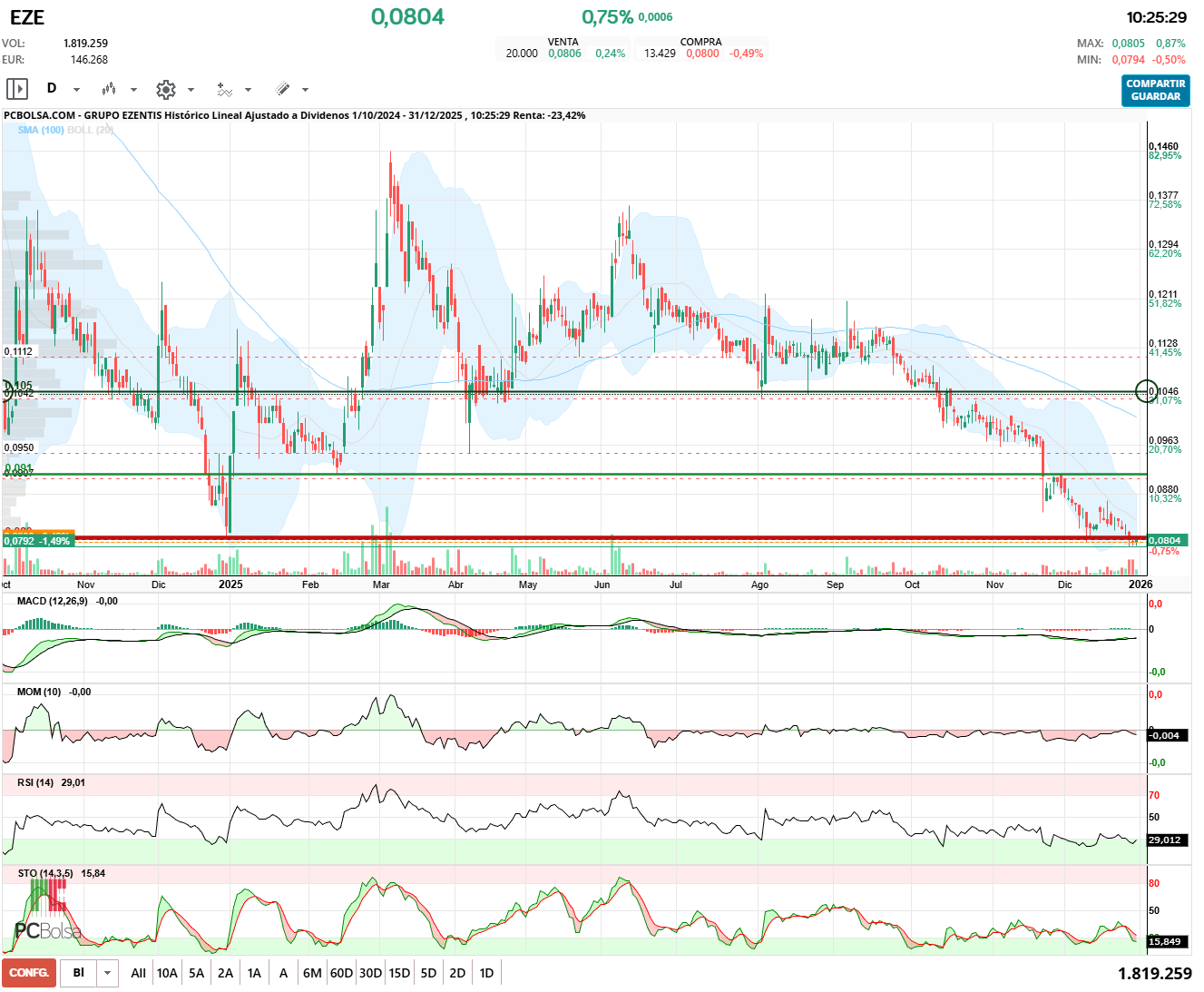Expand the dropdown arrow beside the settings gear

191,90
